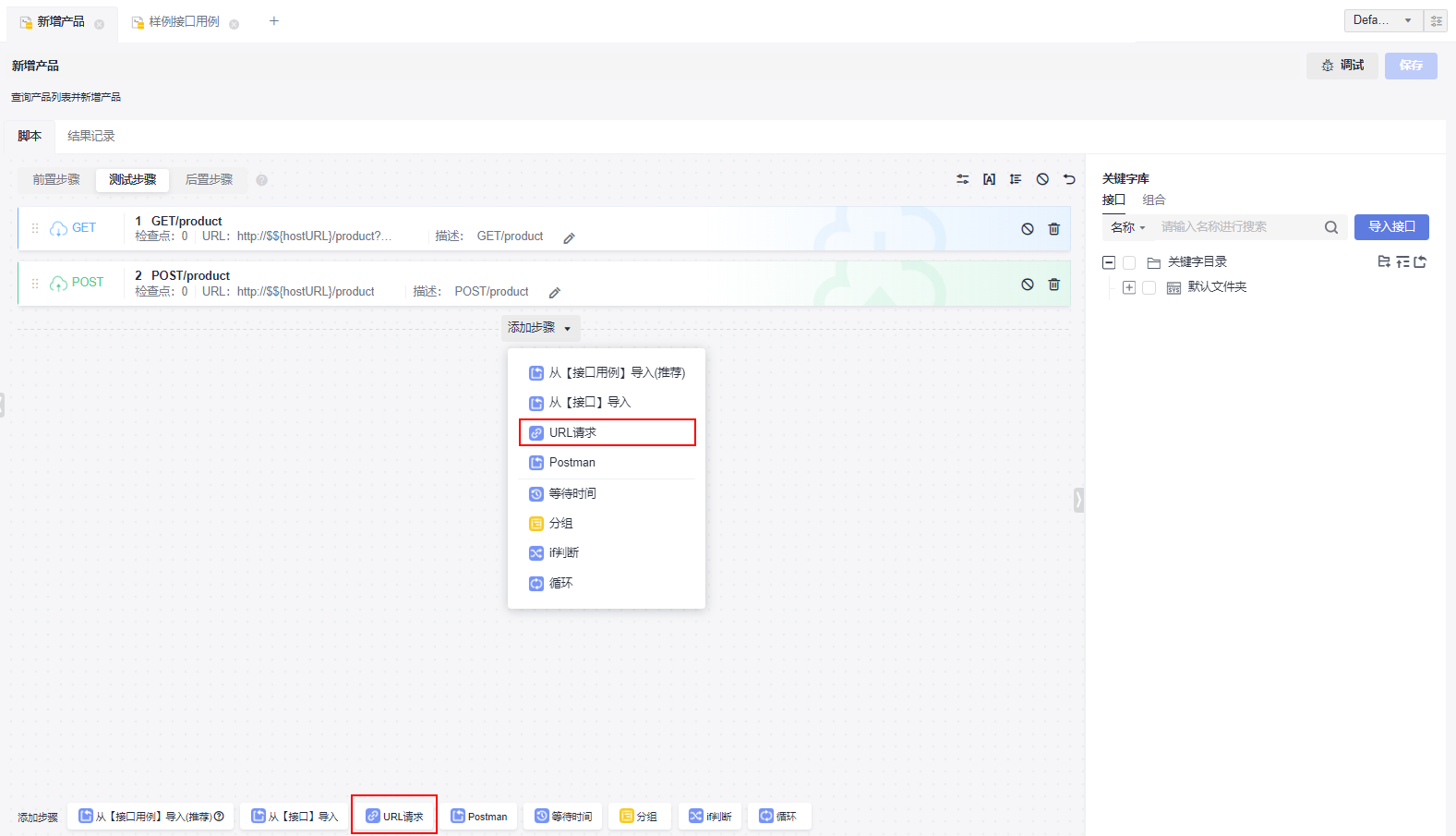Switch to the 结果记录 tab

pyautogui.click(x=90, y=136)
